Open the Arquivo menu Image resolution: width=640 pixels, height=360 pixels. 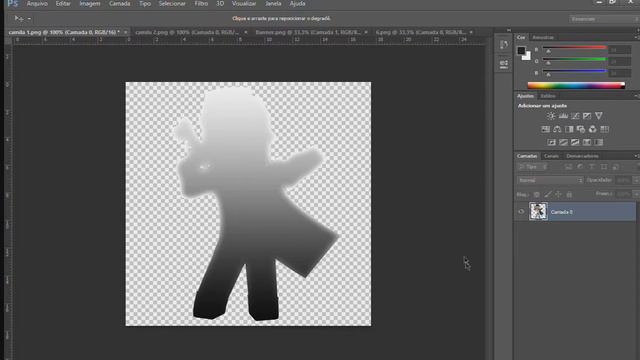tap(37, 4)
